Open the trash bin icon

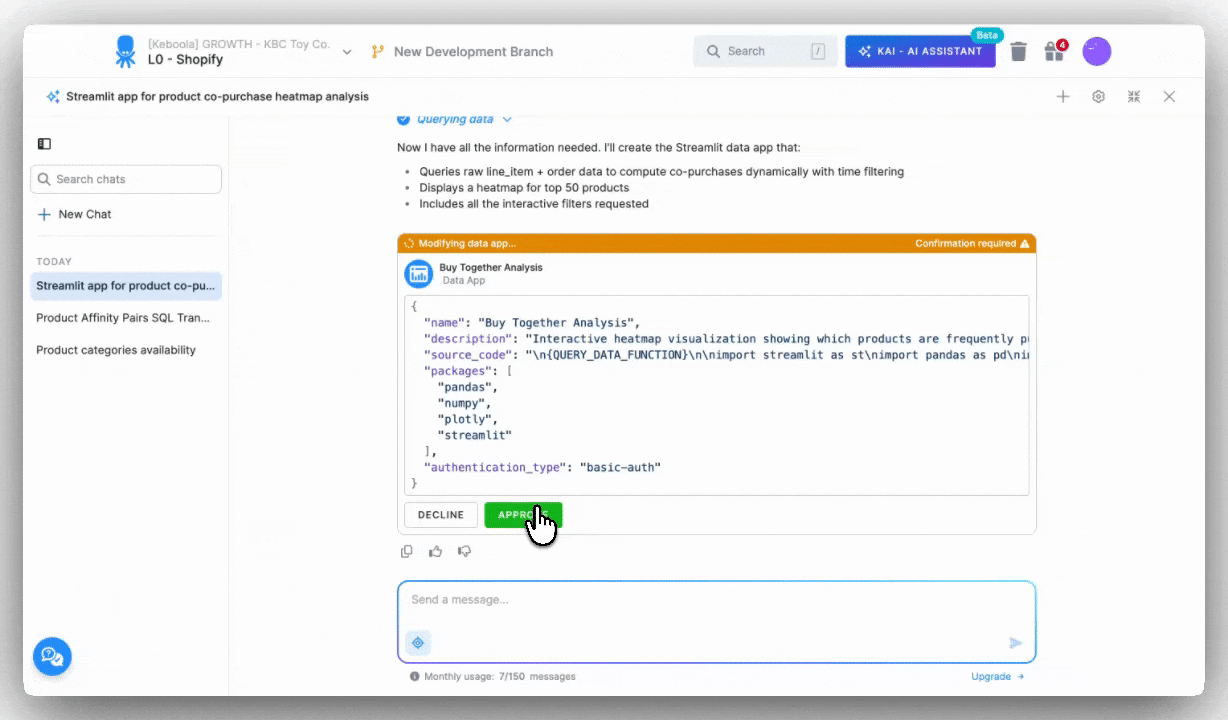pos(1018,51)
